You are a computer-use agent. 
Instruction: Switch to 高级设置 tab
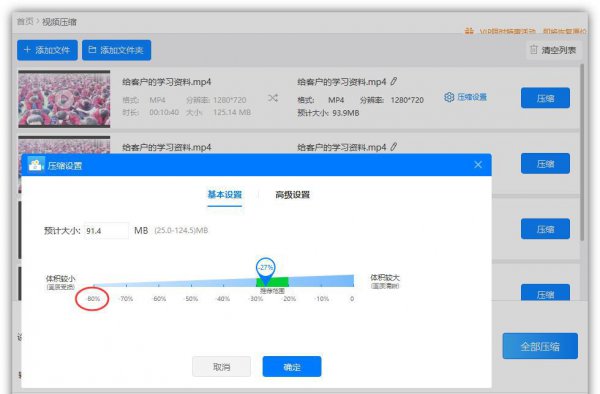tap(292, 195)
